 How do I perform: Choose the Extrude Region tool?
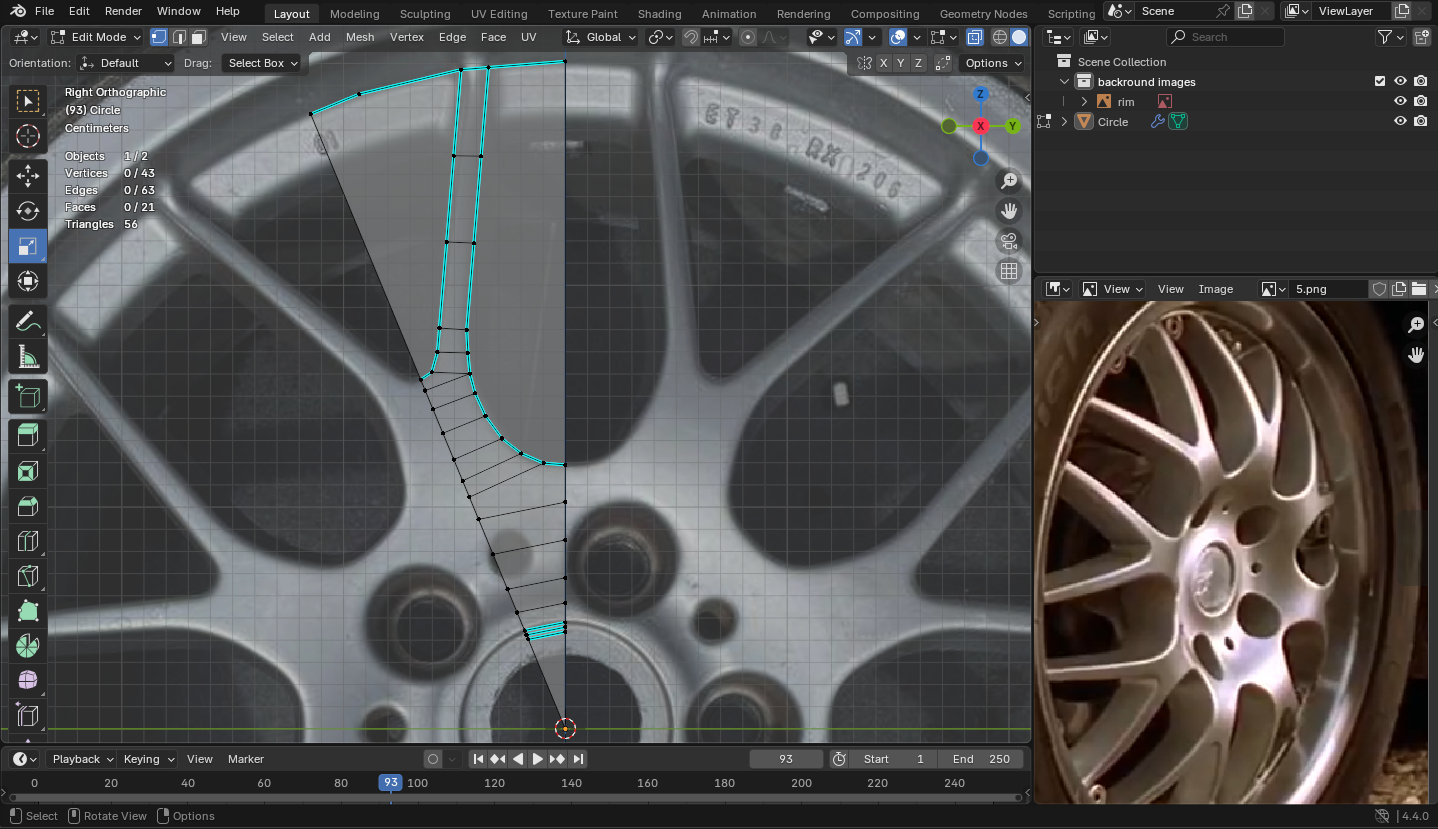pyautogui.click(x=27, y=434)
